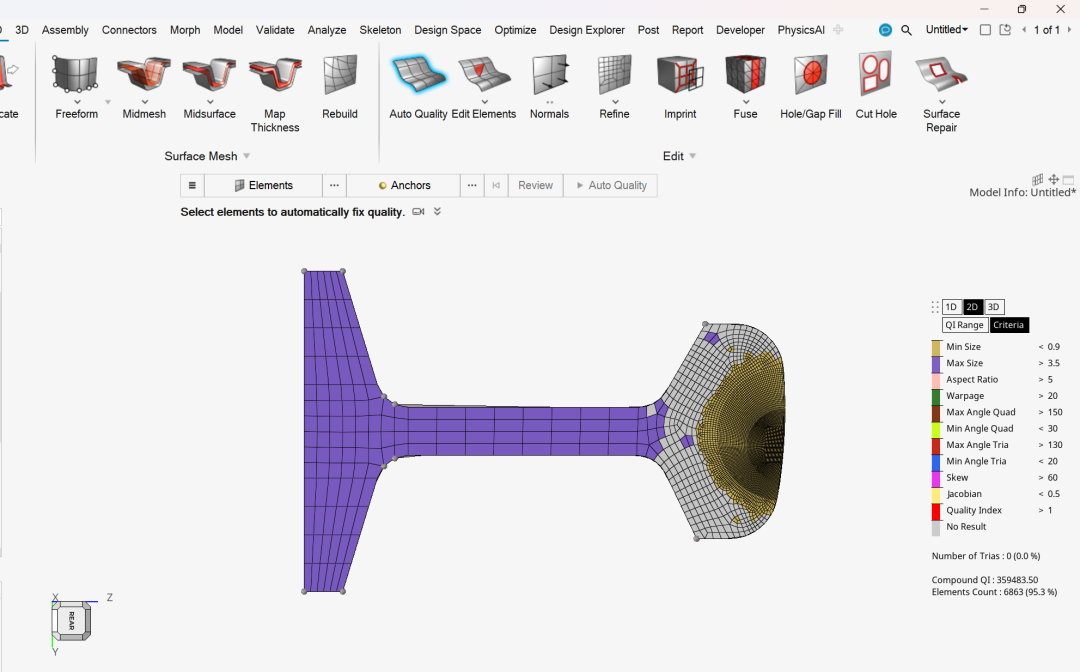Open the Anchors selector options ellipsis
Image resolution: width=1080 pixels, height=672 pixels.
[472, 185]
